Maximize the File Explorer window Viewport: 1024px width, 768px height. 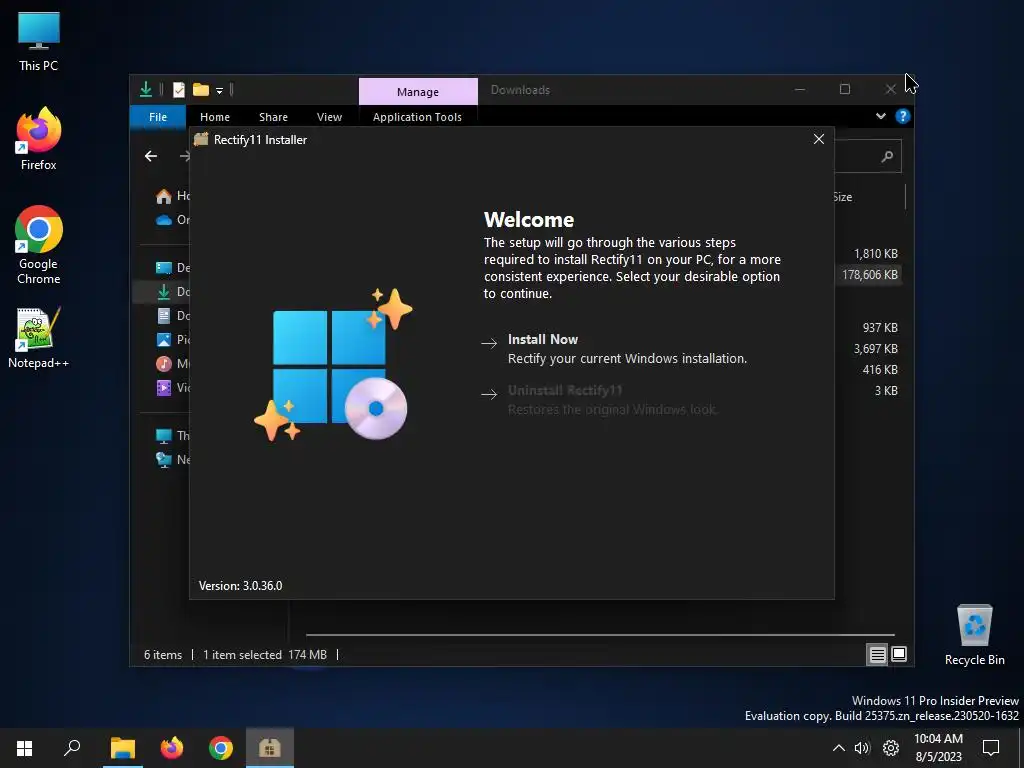(845, 89)
